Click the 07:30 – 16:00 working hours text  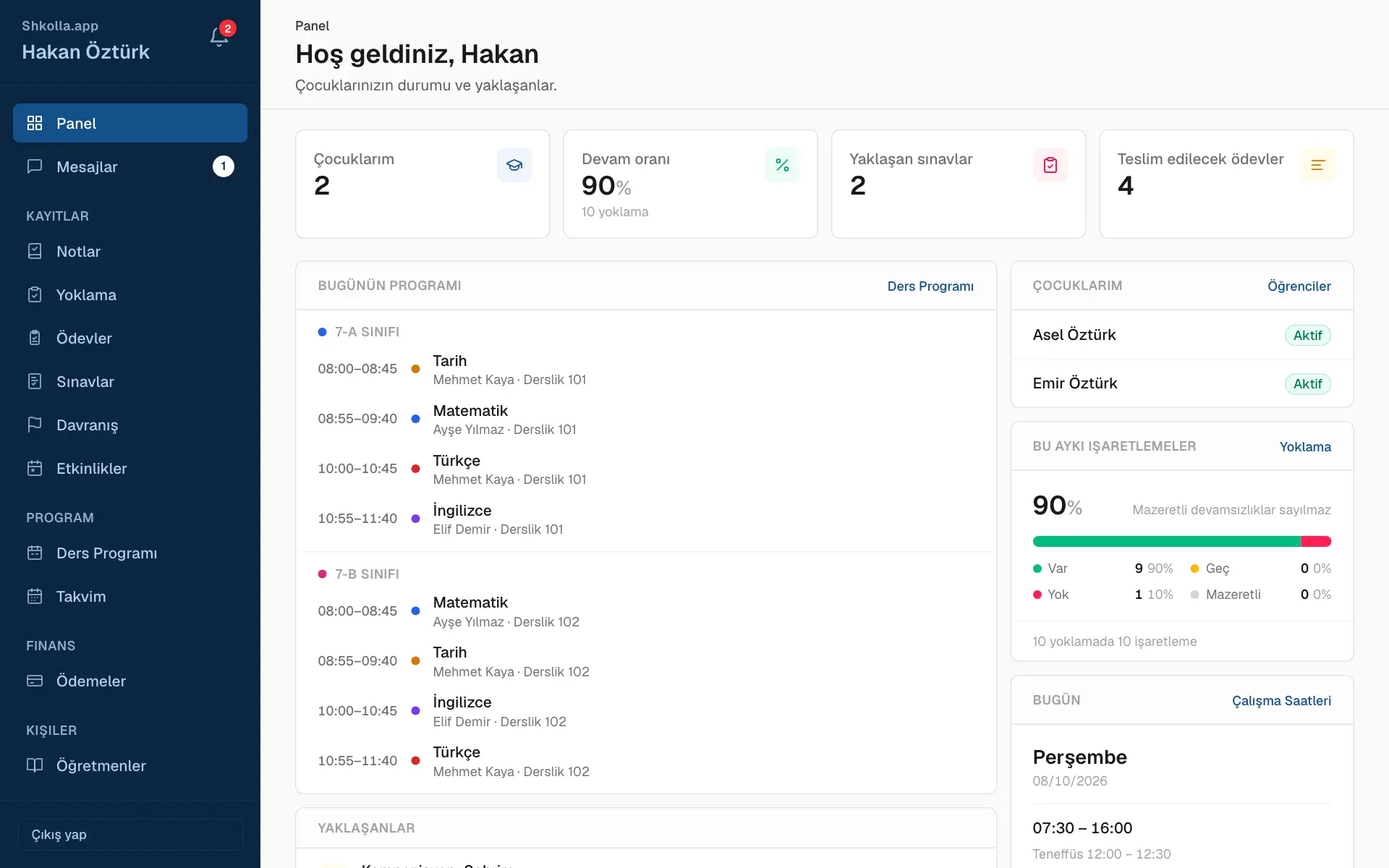[1082, 827]
